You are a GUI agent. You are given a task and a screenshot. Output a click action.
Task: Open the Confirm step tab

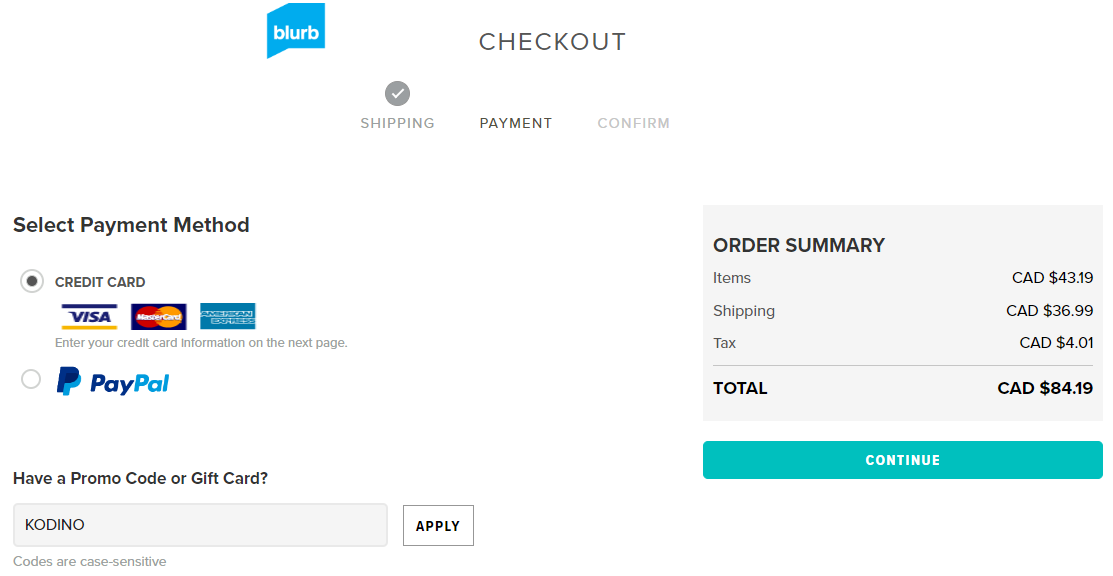point(634,124)
